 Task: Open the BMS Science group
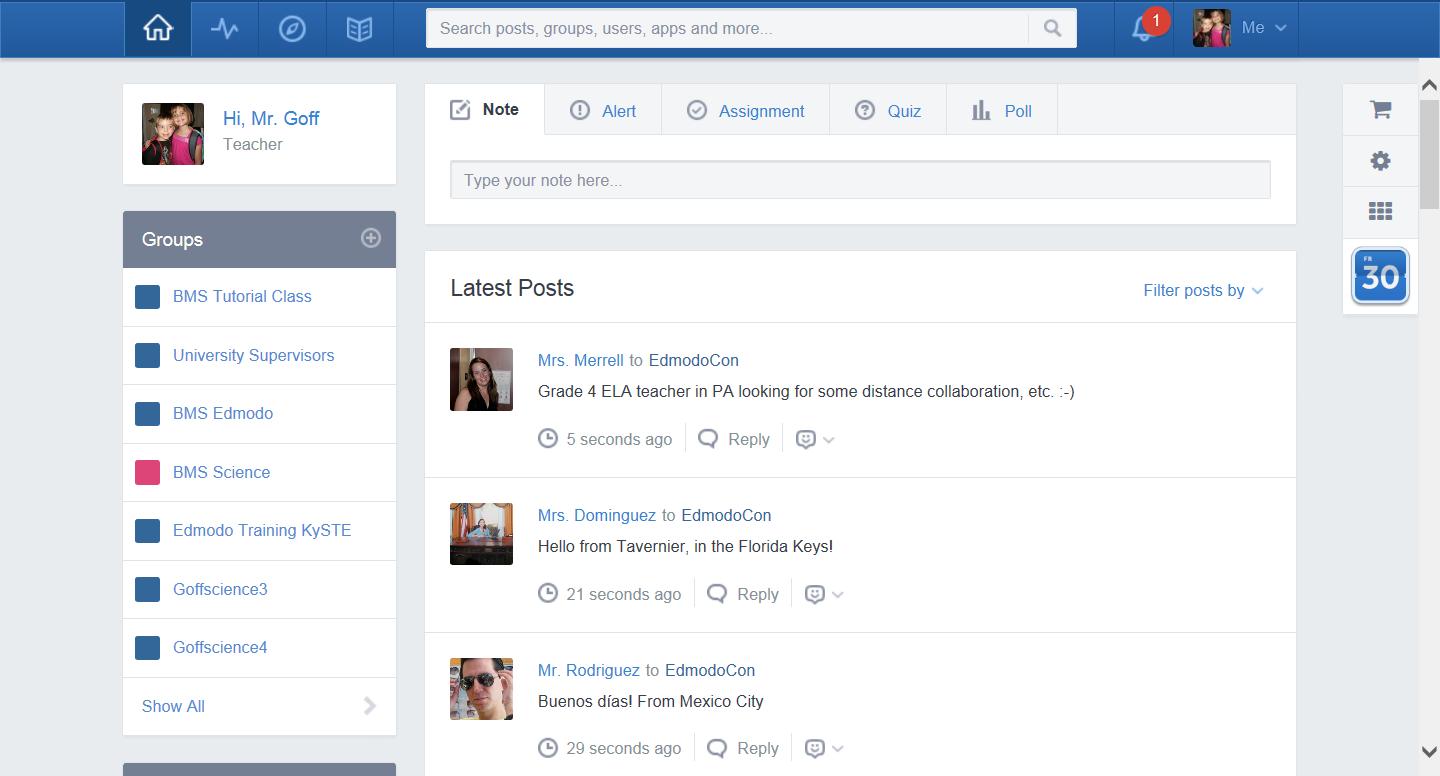pos(221,472)
